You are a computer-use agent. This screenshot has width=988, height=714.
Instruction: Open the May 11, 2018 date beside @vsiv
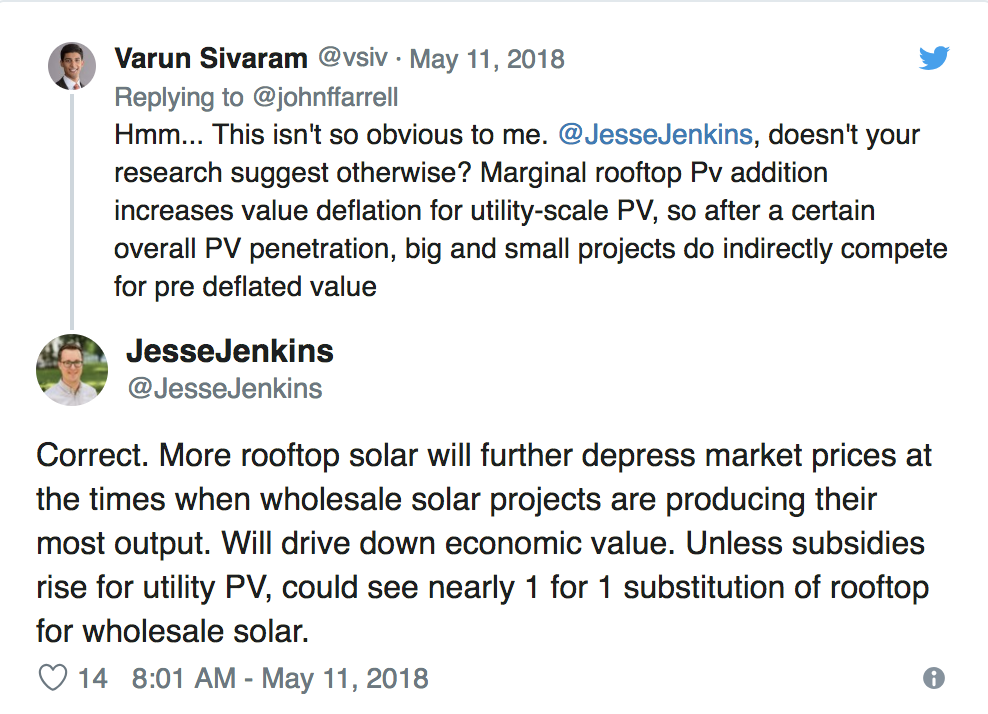point(487,59)
